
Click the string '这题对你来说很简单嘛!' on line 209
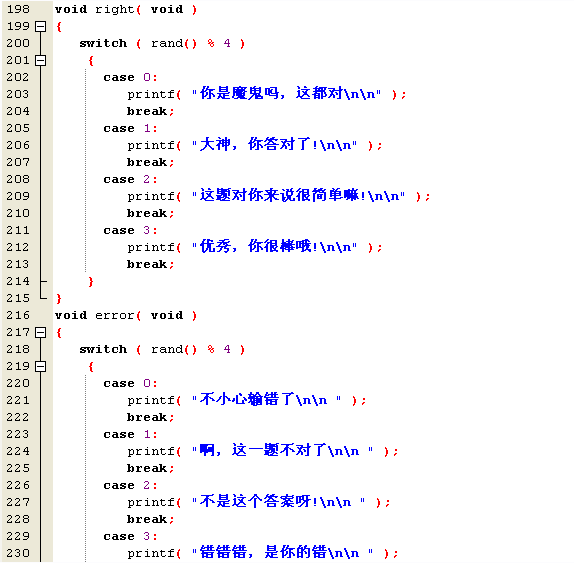(x=283, y=195)
